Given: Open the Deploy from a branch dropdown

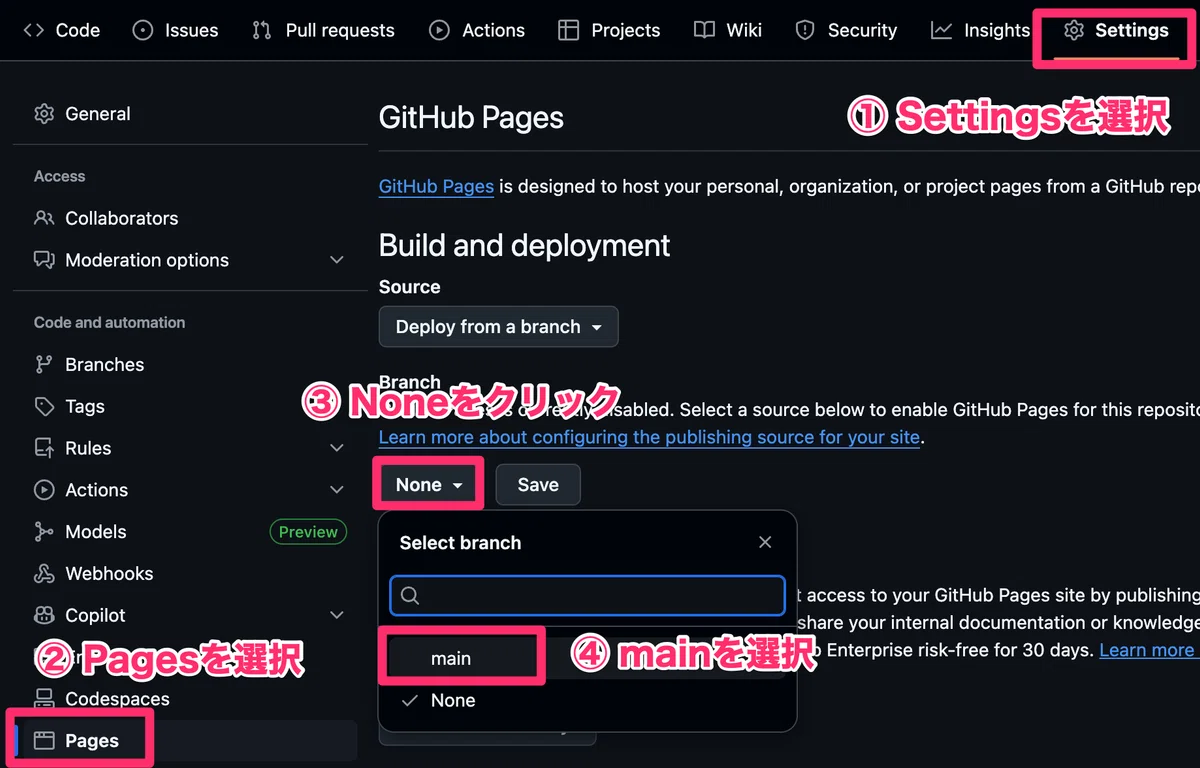Looking at the screenshot, I should tap(499, 327).
